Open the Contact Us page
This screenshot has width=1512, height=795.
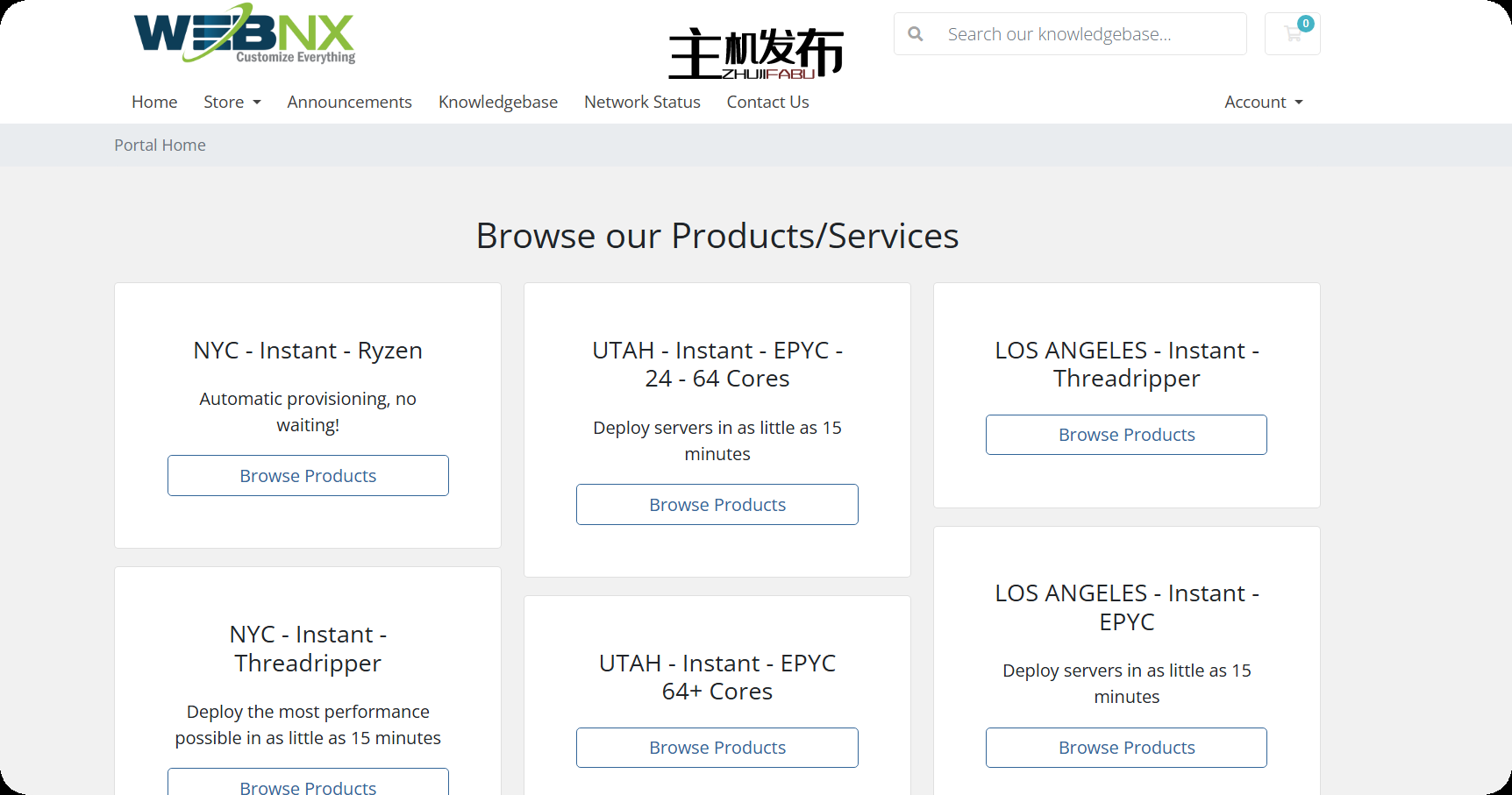(767, 103)
